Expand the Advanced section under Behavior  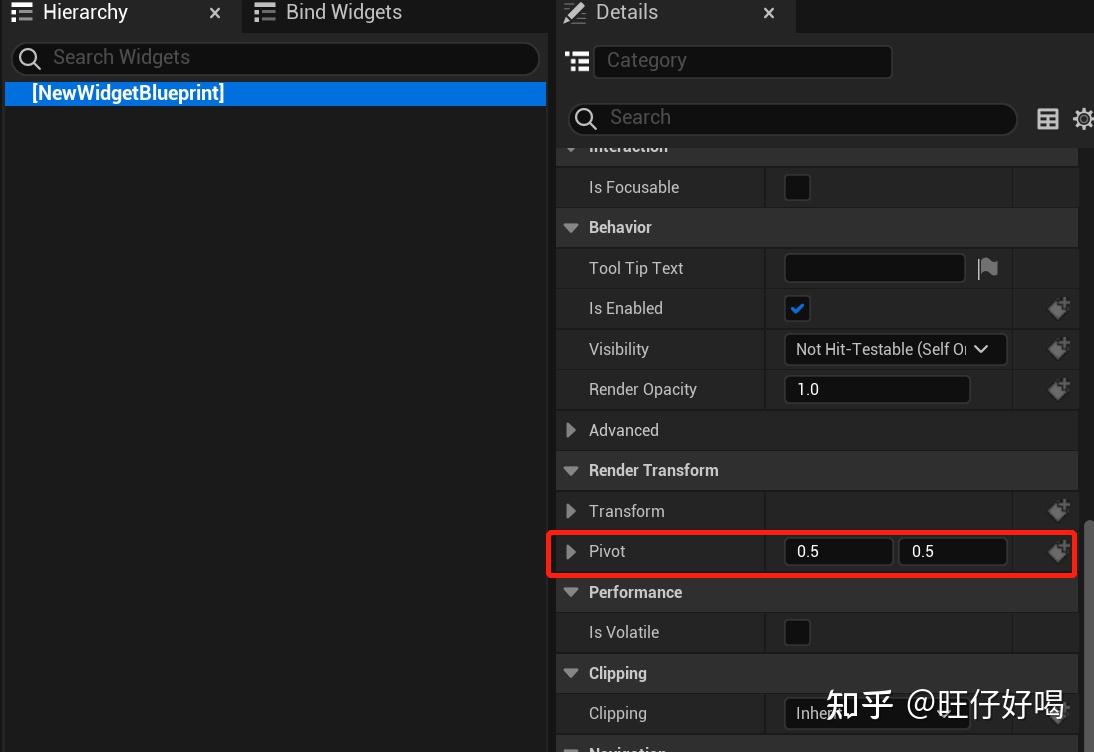click(x=571, y=430)
